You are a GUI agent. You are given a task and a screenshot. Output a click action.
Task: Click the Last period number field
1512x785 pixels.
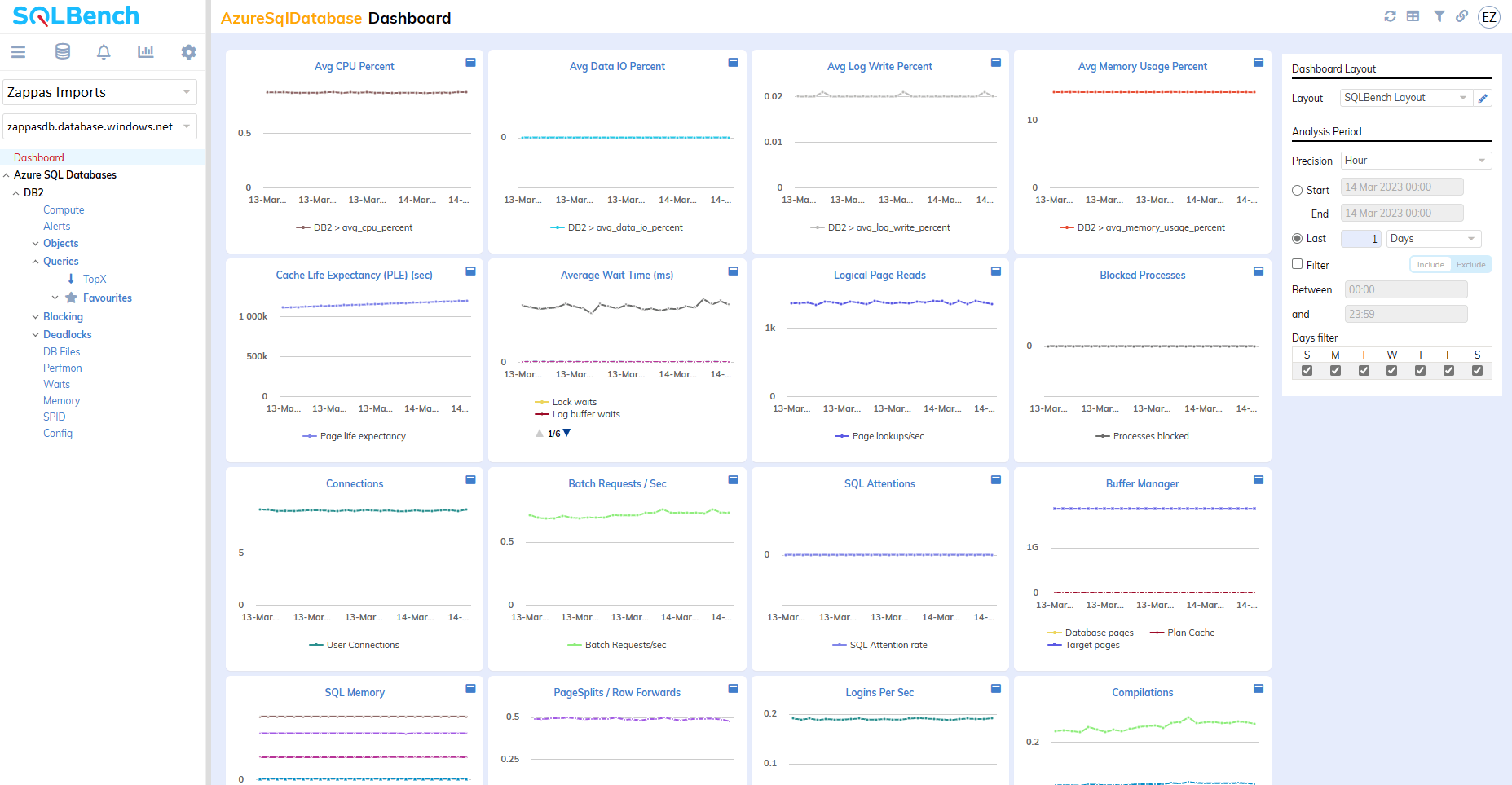tap(1361, 239)
